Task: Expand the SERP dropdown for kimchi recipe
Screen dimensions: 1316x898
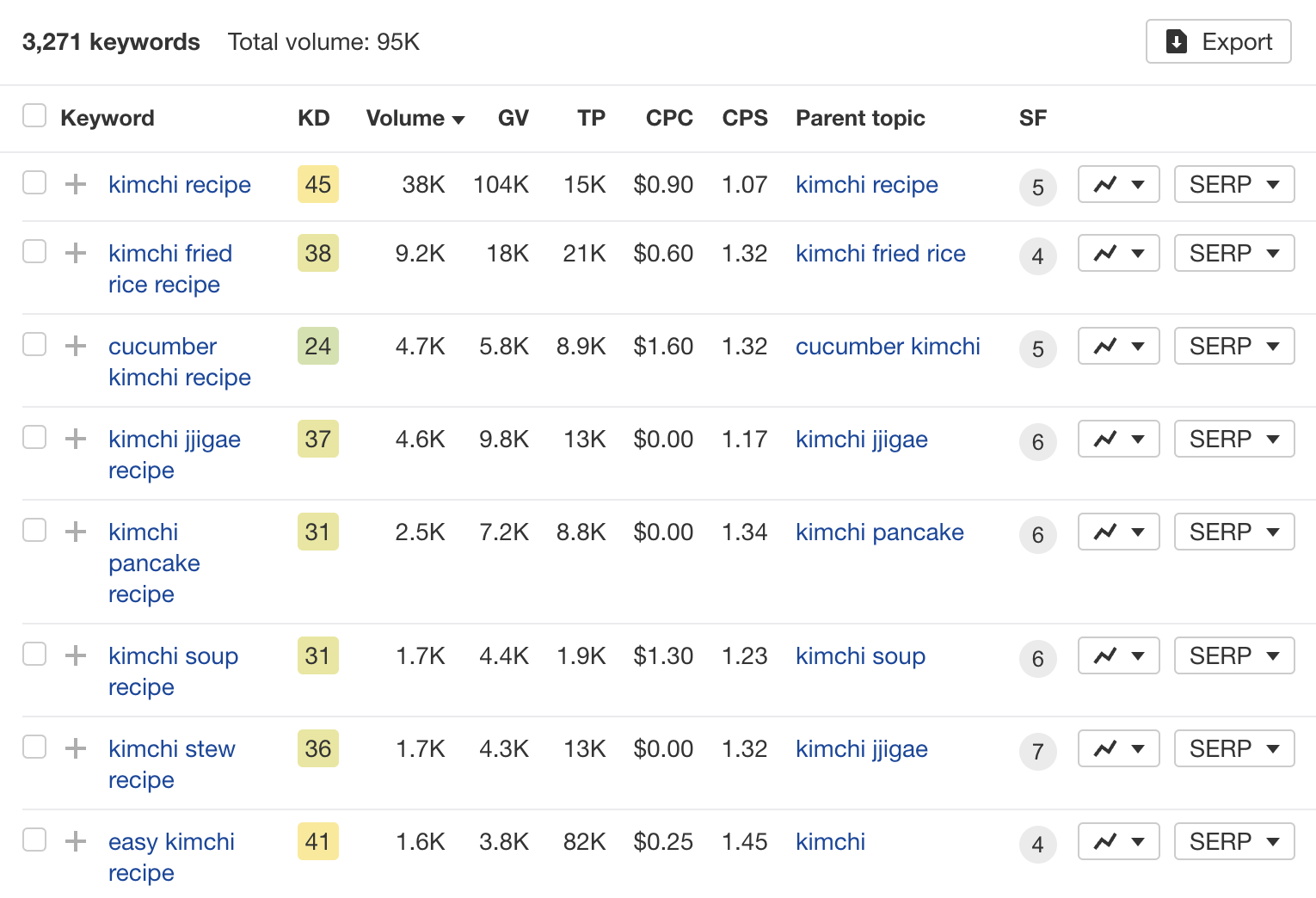Action: [x=1234, y=184]
